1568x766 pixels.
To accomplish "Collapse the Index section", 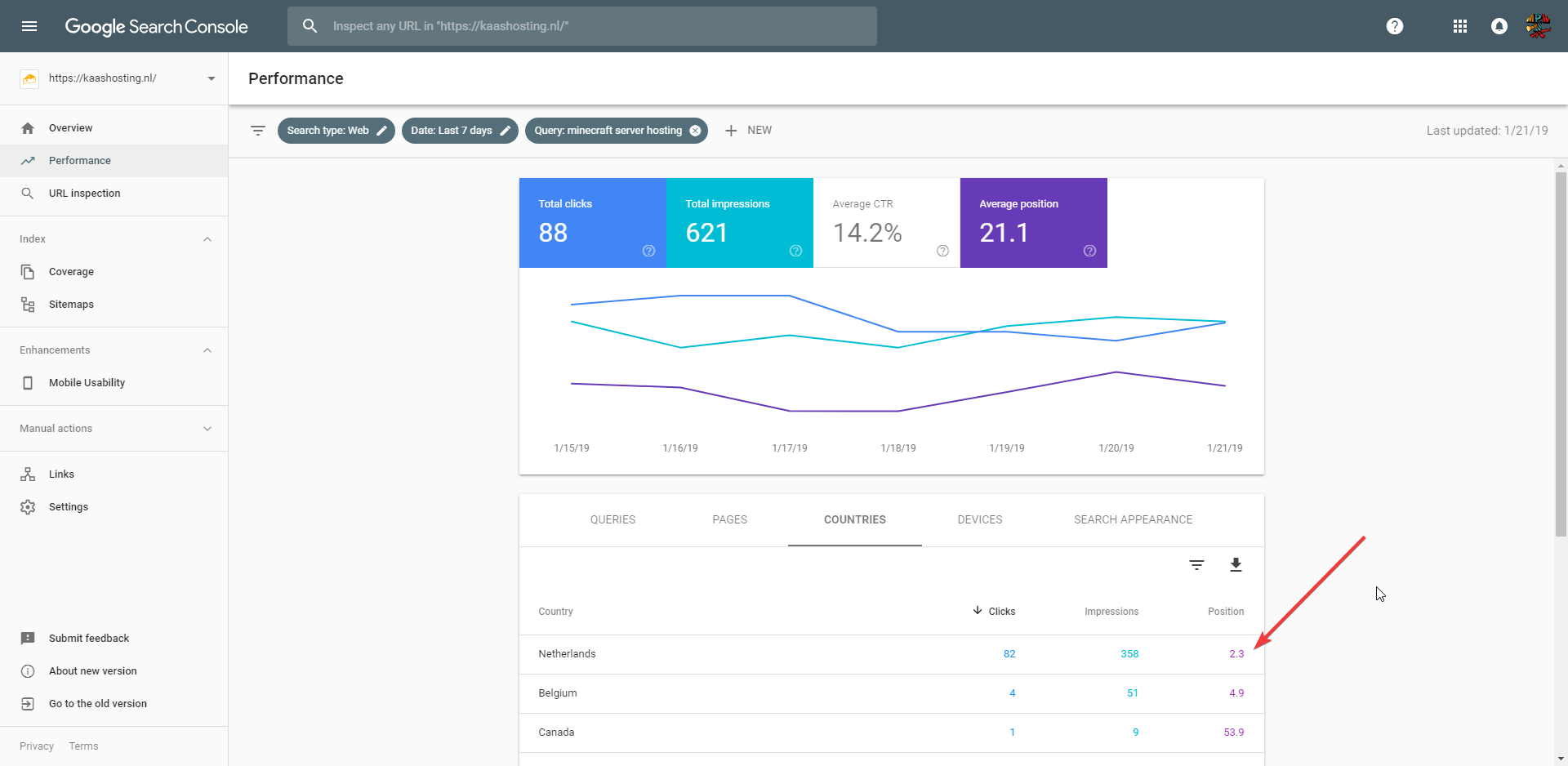I will tap(207, 239).
